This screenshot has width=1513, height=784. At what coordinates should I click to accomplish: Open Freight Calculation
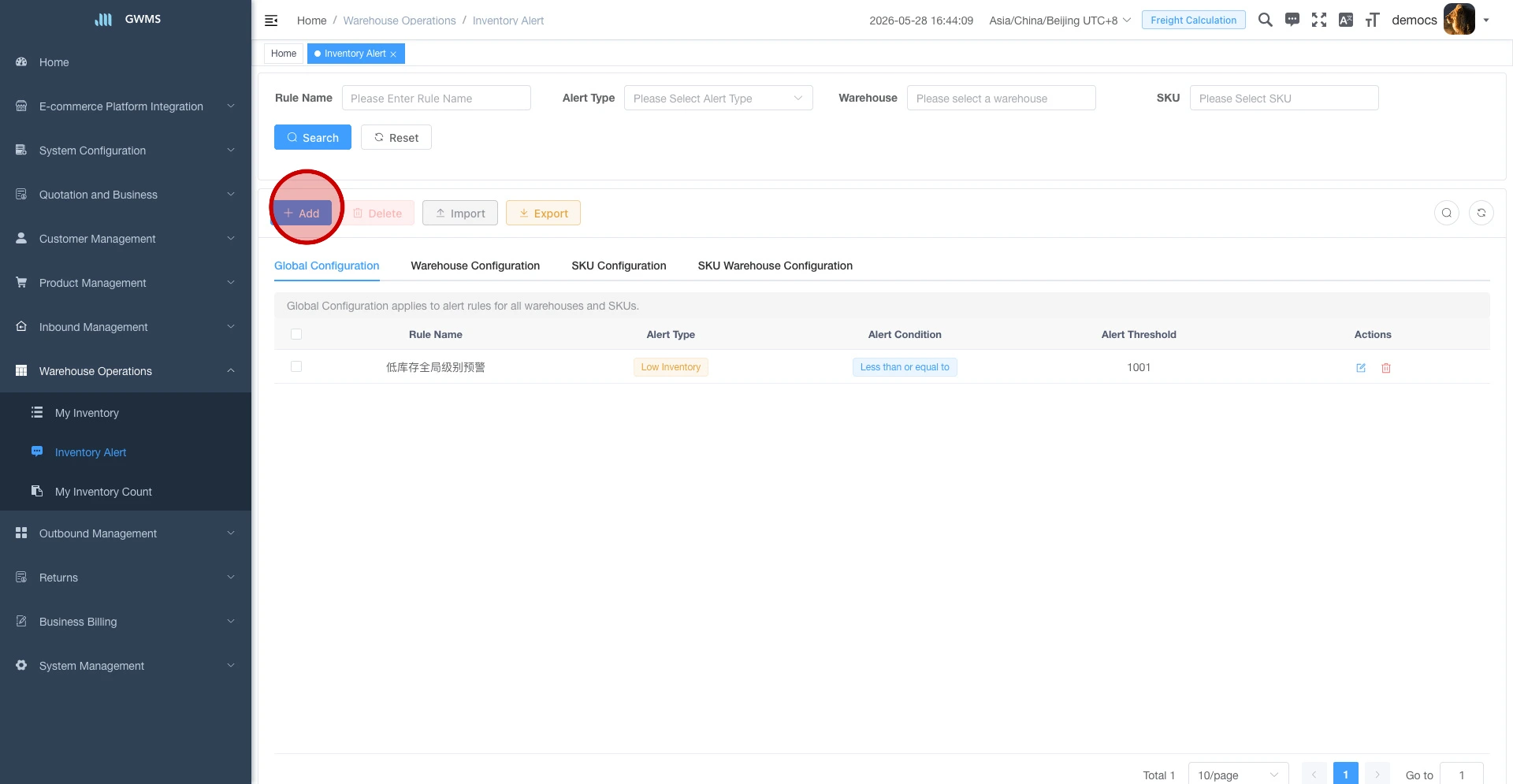pos(1193,20)
